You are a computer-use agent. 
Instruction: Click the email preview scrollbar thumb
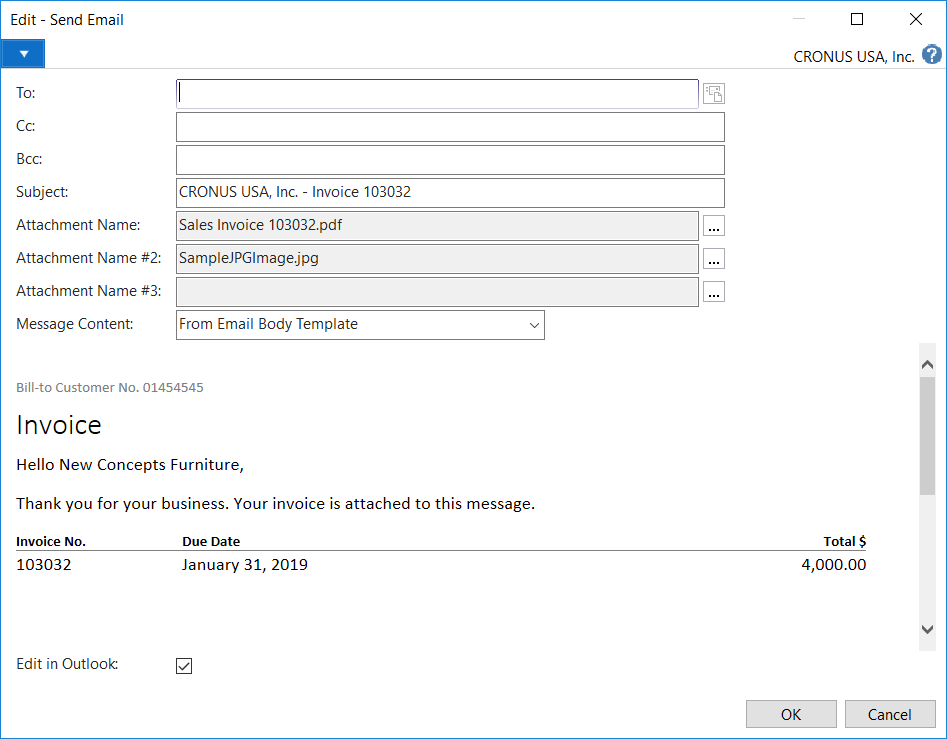(x=926, y=435)
